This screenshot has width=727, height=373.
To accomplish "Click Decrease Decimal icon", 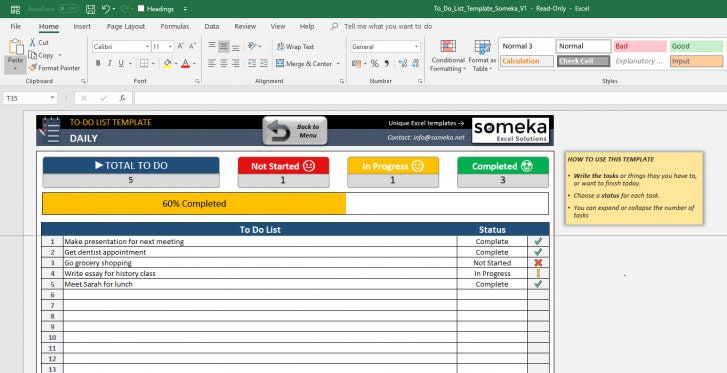I will (415, 64).
